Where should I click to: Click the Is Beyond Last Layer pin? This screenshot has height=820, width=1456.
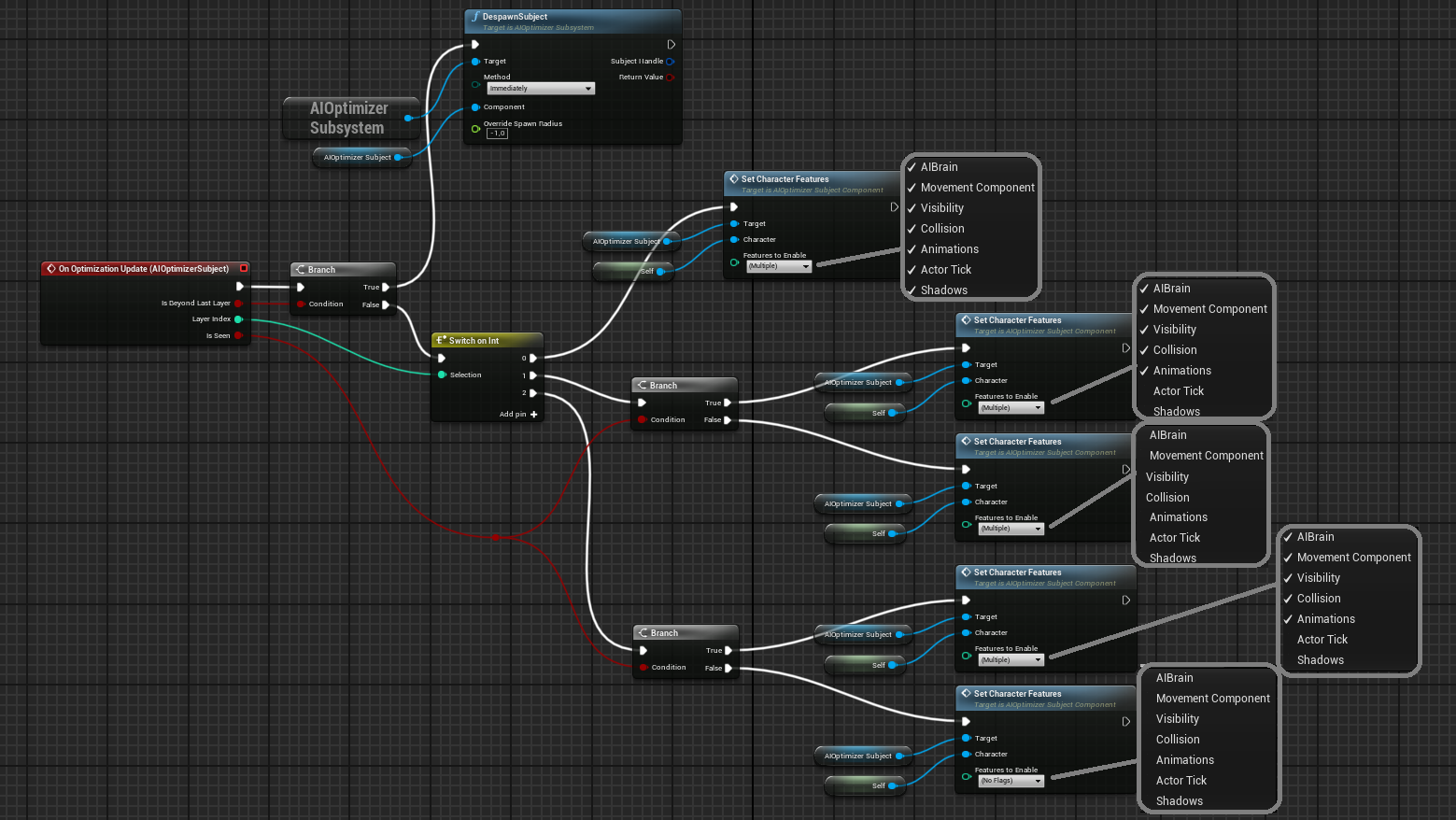pyautogui.click(x=238, y=304)
